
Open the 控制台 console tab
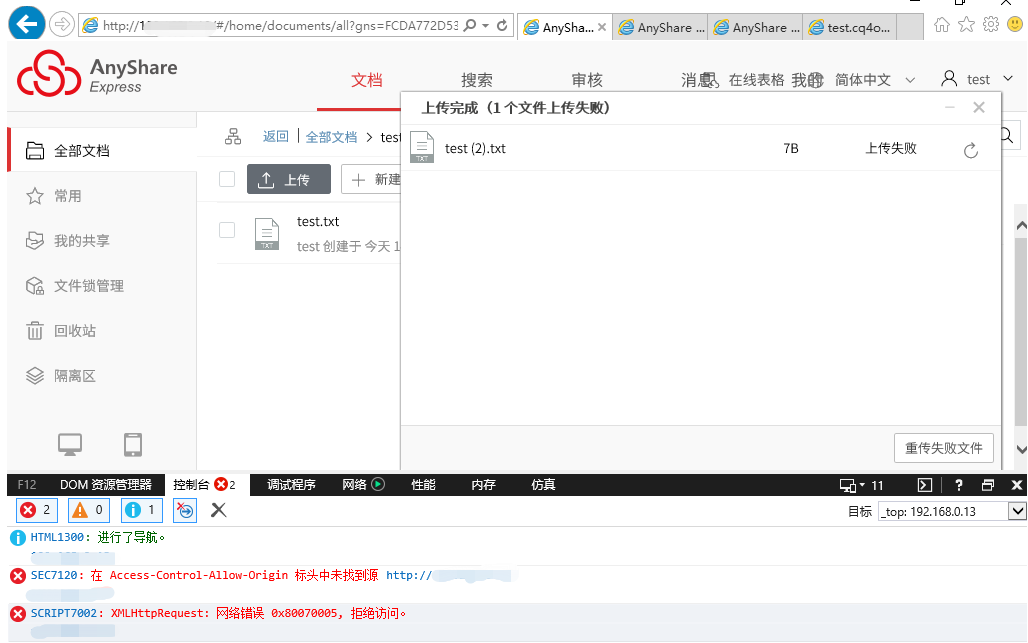pyautogui.click(x=204, y=484)
